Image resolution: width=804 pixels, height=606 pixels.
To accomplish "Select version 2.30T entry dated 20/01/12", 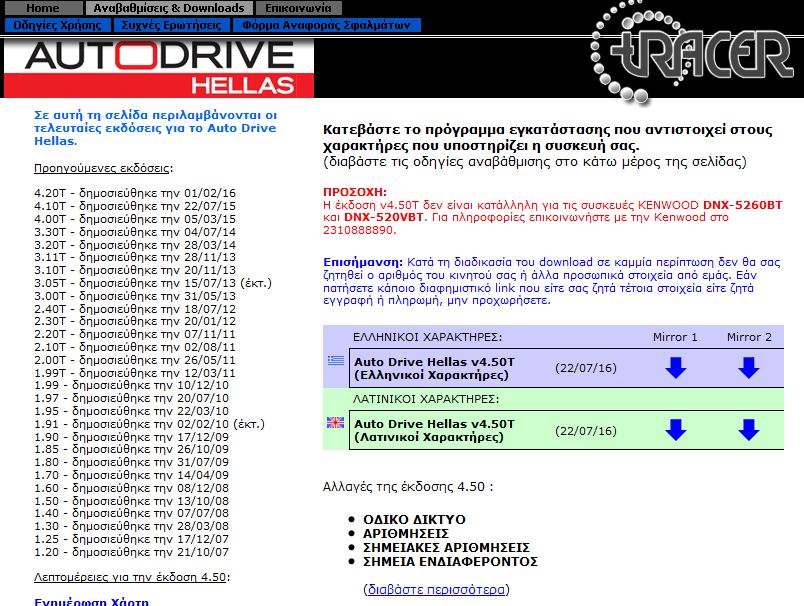I will click(135, 321).
